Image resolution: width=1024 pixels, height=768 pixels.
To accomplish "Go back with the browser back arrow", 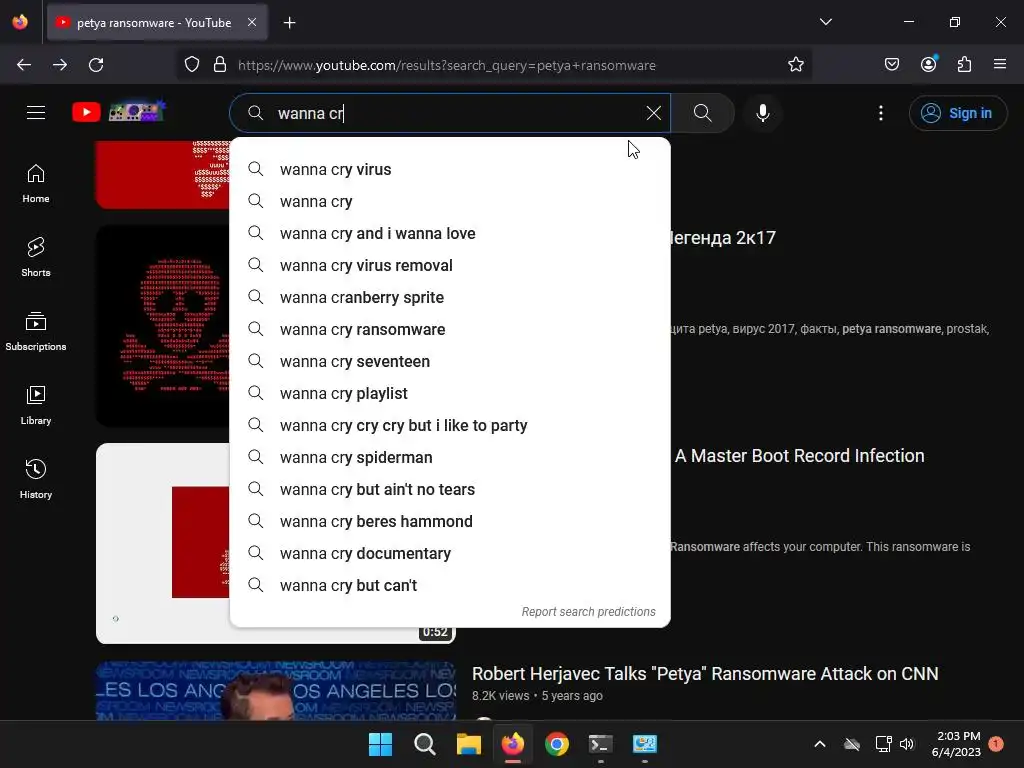I will (x=24, y=65).
